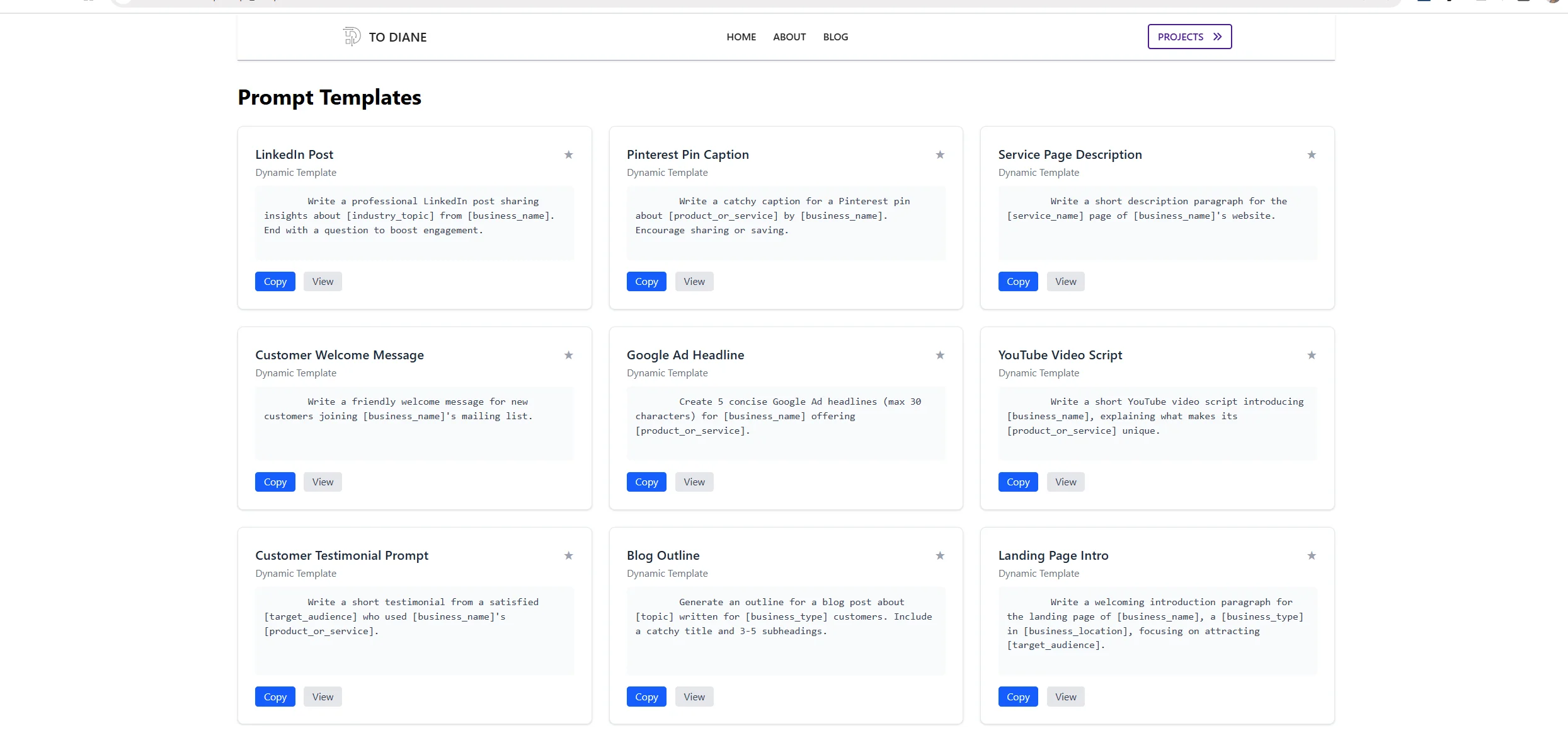Toggle the favorite star on Pinterest Pin Caption
Image resolution: width=1568 pixels, height=735 pixels.
click(939, 154)
